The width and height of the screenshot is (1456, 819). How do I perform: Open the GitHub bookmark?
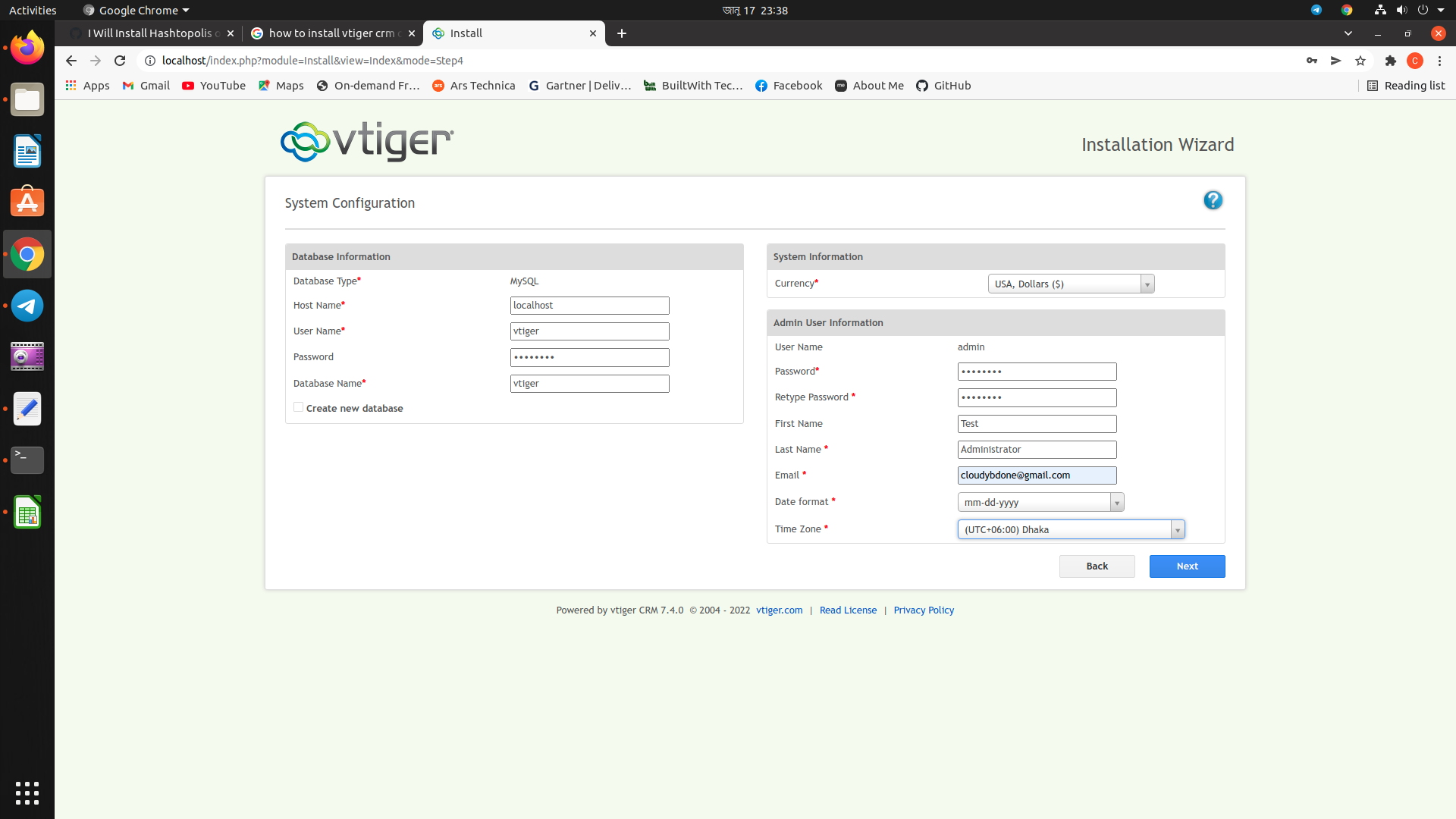click(x=943, y=86)
